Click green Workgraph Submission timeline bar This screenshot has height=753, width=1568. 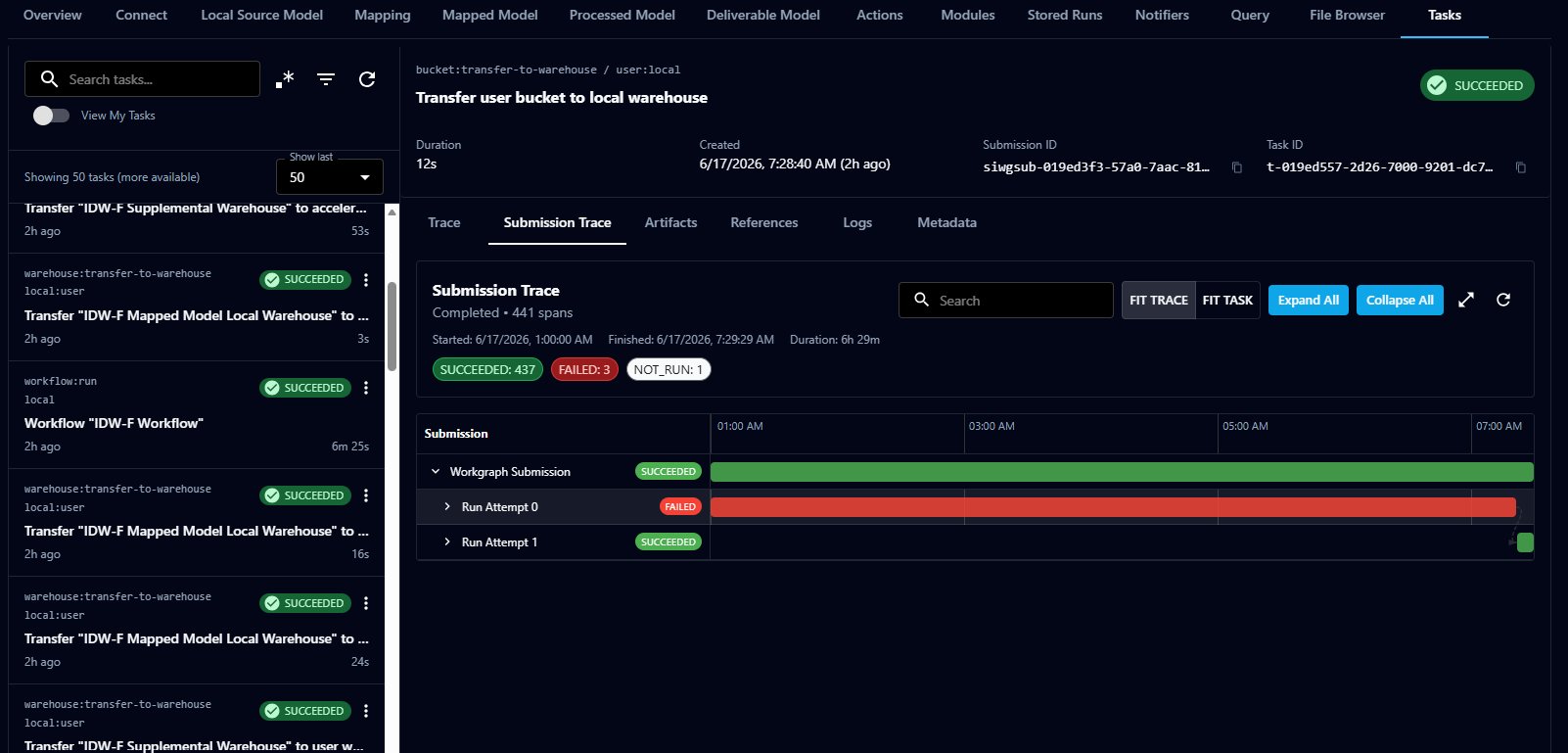coord(1122,471)
